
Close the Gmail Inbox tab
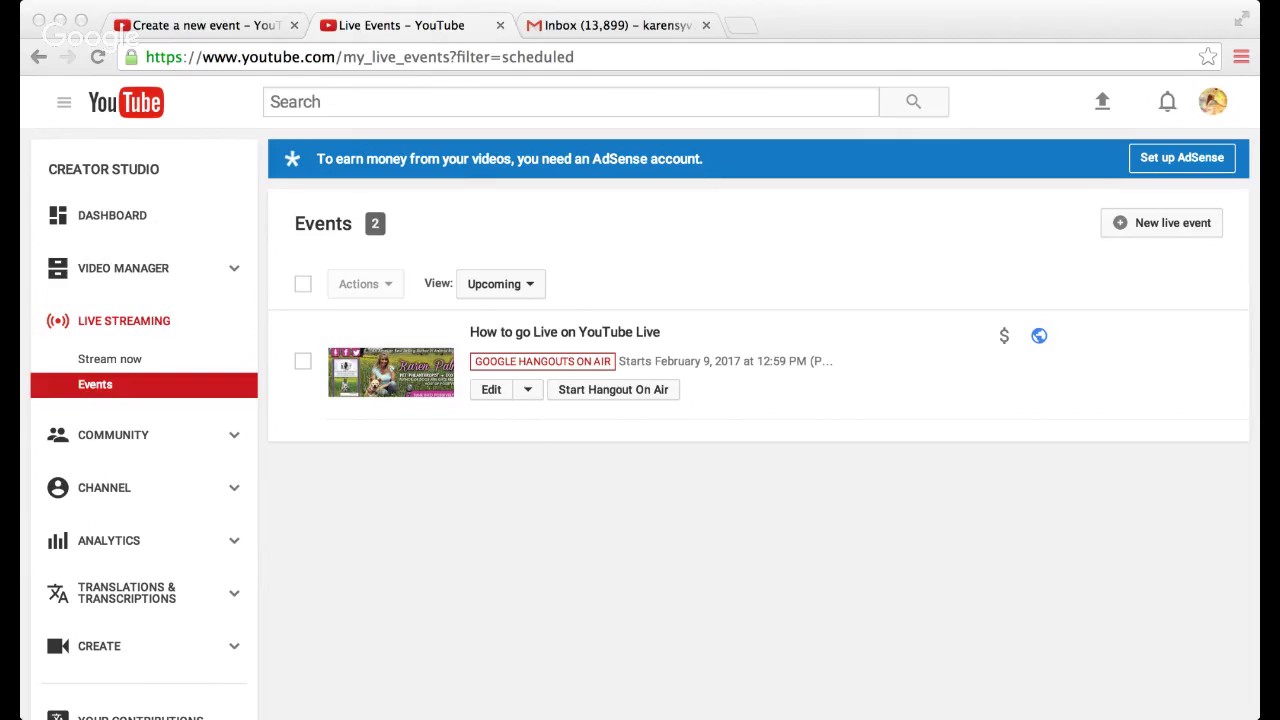[706, 25]
